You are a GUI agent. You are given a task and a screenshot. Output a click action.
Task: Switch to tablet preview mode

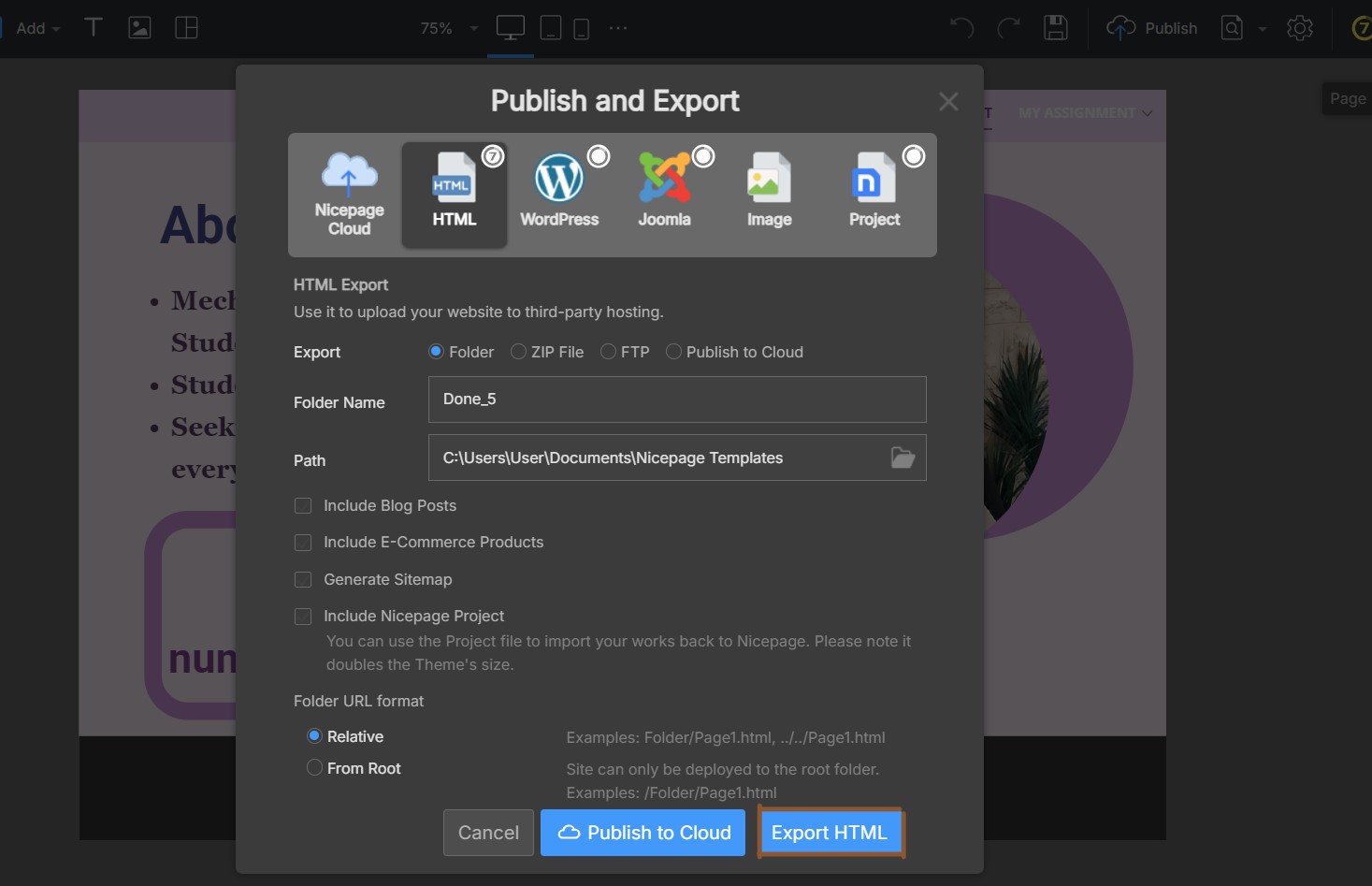click(551, 27)
